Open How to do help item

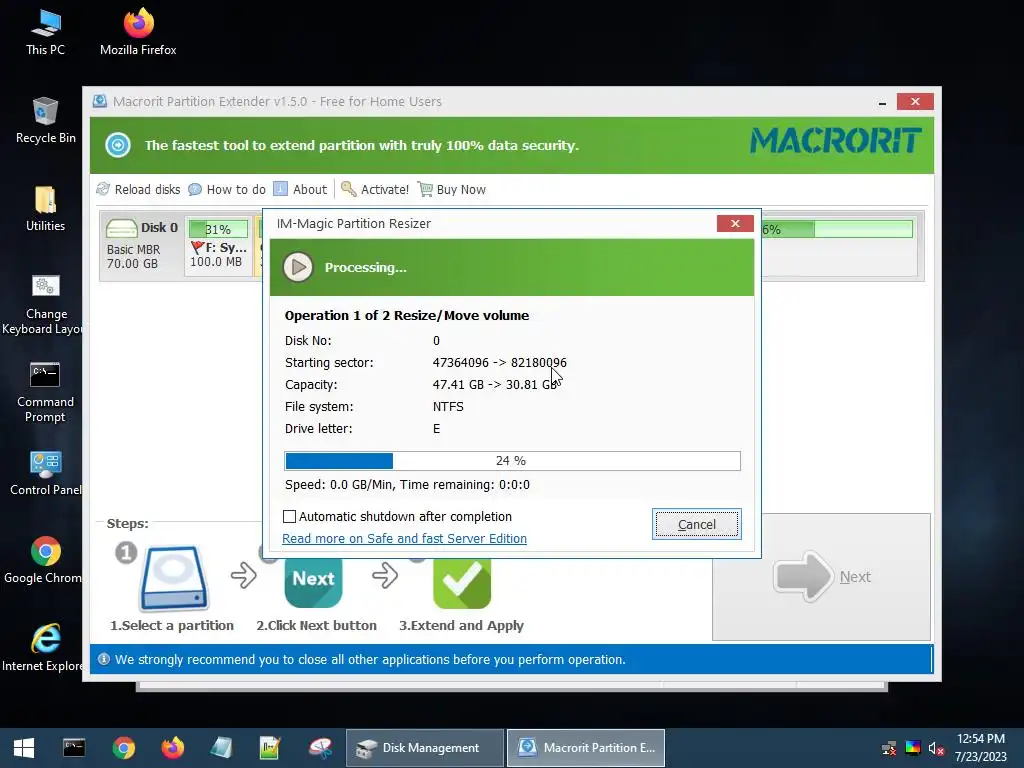pyautogui.click(x=227, y=189)
